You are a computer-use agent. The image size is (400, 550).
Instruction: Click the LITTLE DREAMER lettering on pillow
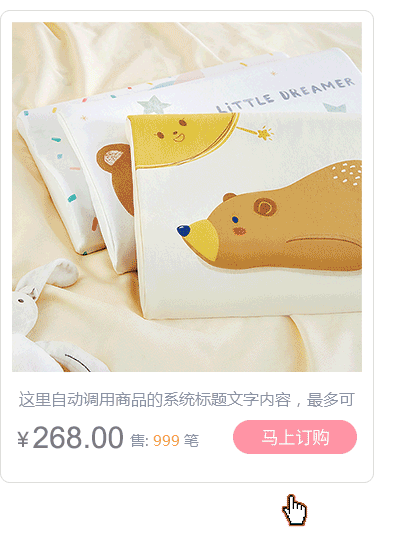coord(285,95)
